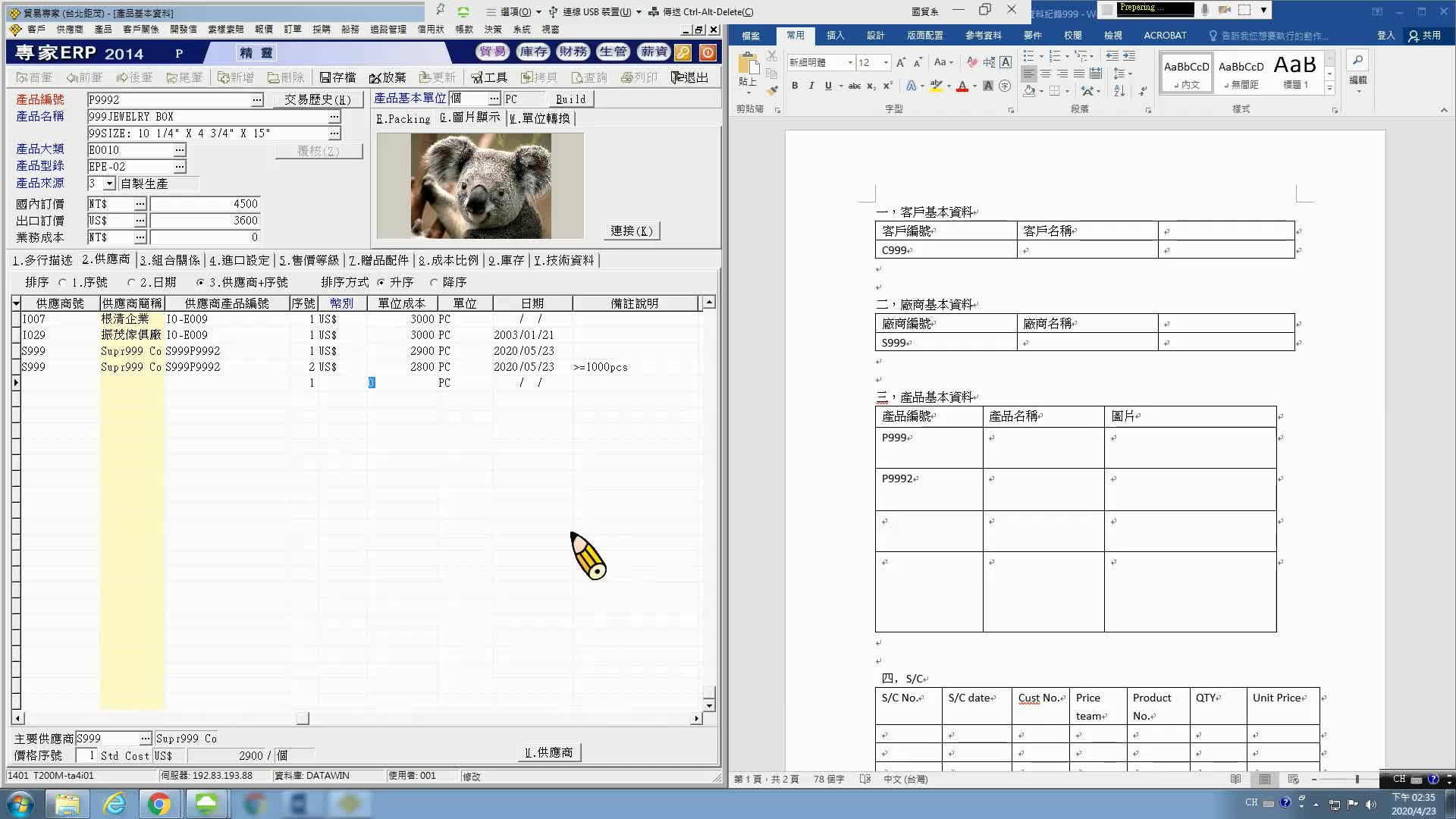Click the red power icon in the ERP header
1456x819 pixels.
tap(707, 52)
